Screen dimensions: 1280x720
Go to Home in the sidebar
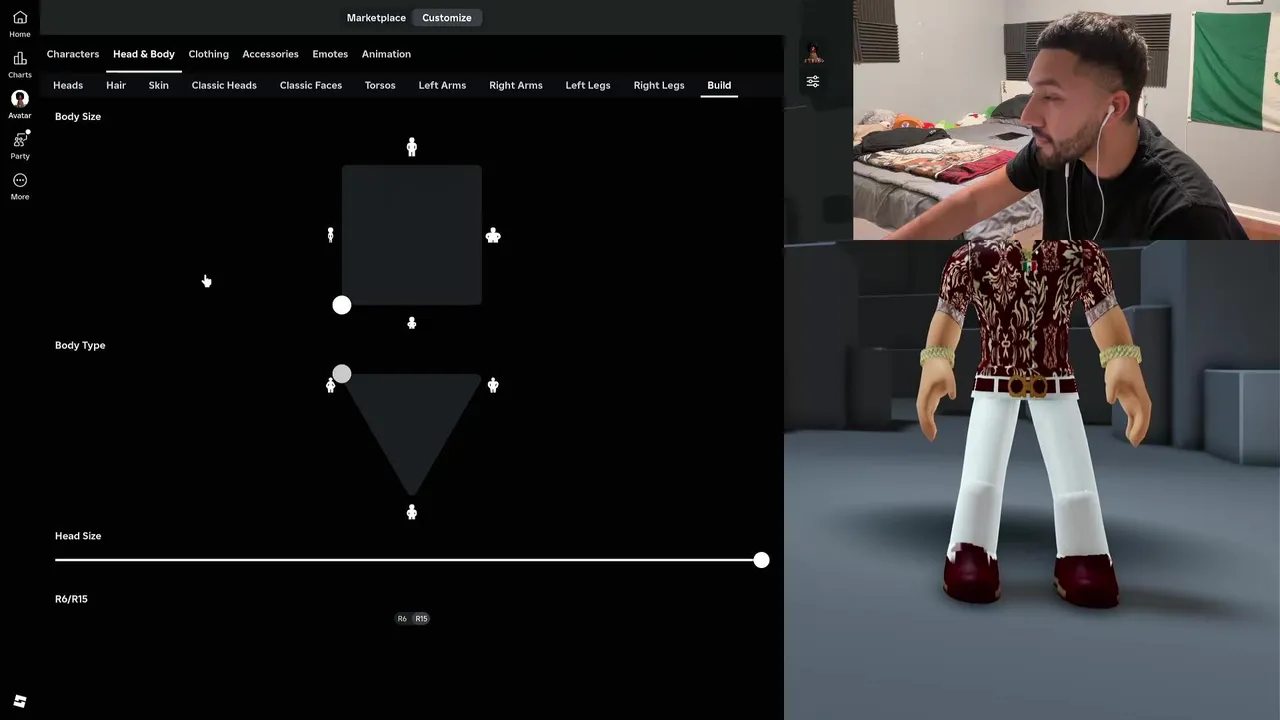[x=20, y=24]
